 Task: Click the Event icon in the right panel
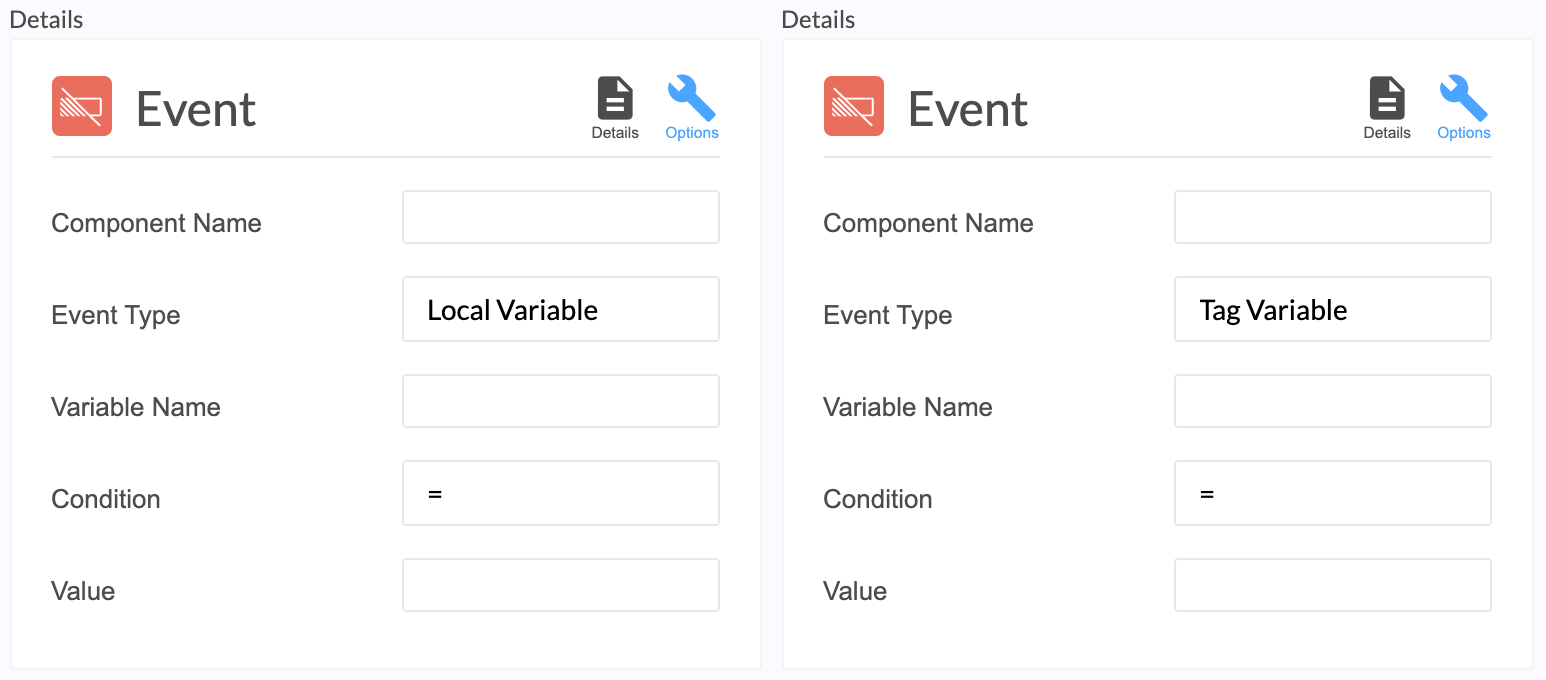854,106
